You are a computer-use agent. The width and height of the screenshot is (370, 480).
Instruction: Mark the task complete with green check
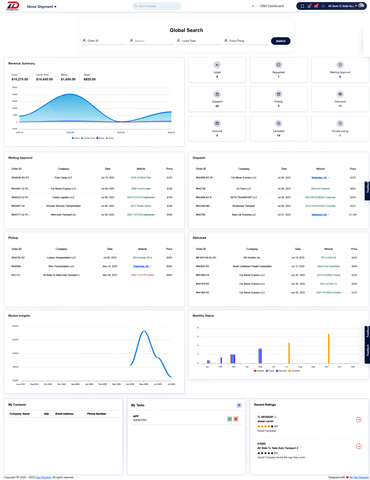229,419
